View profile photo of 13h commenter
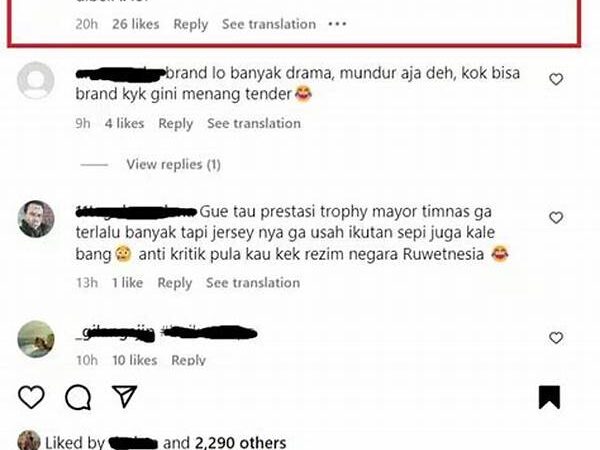 pos(36,219)
